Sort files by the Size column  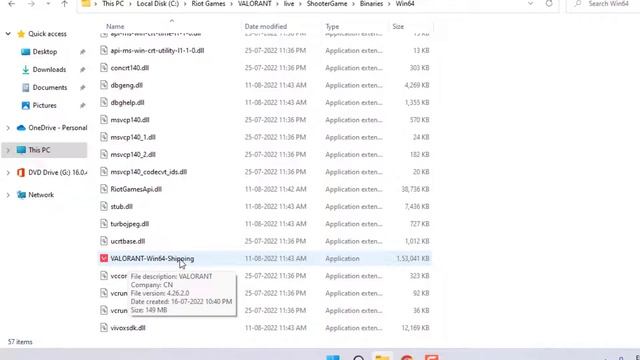click(x=398, y=27)
